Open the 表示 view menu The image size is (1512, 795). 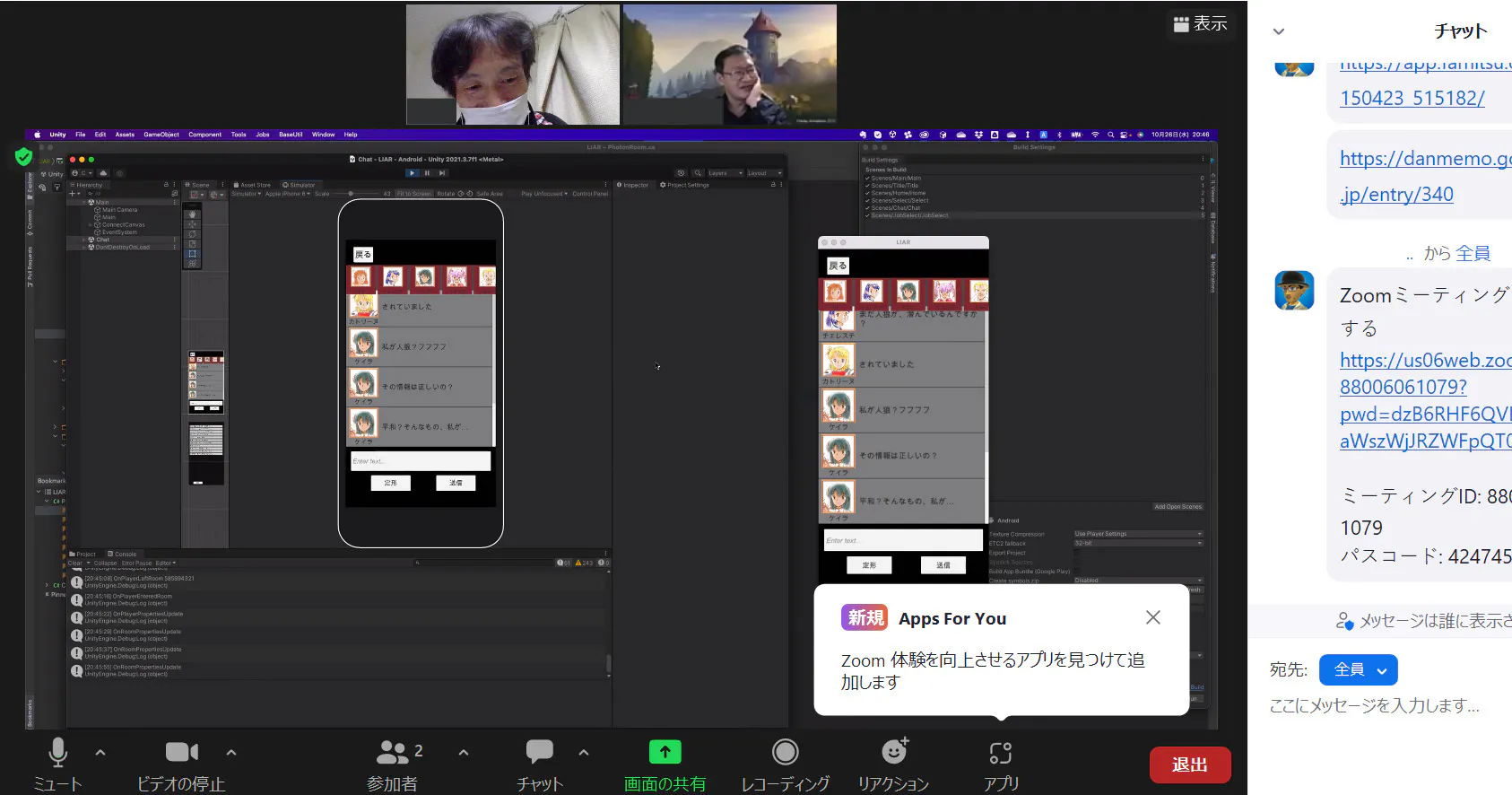[1200, 24]
